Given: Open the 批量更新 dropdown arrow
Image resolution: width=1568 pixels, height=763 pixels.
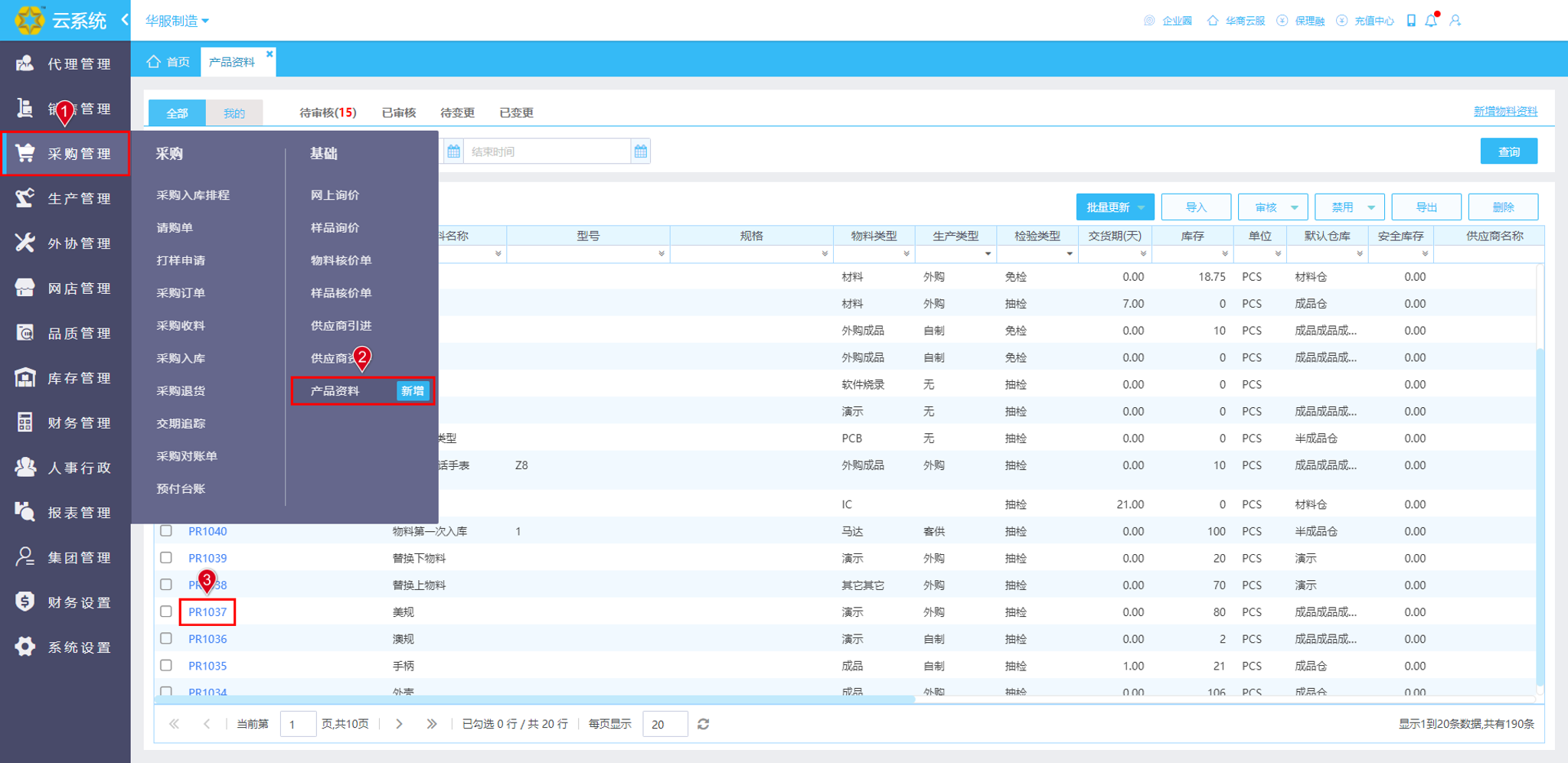Looking at the screenshot, I should (x=1141, y=207).
